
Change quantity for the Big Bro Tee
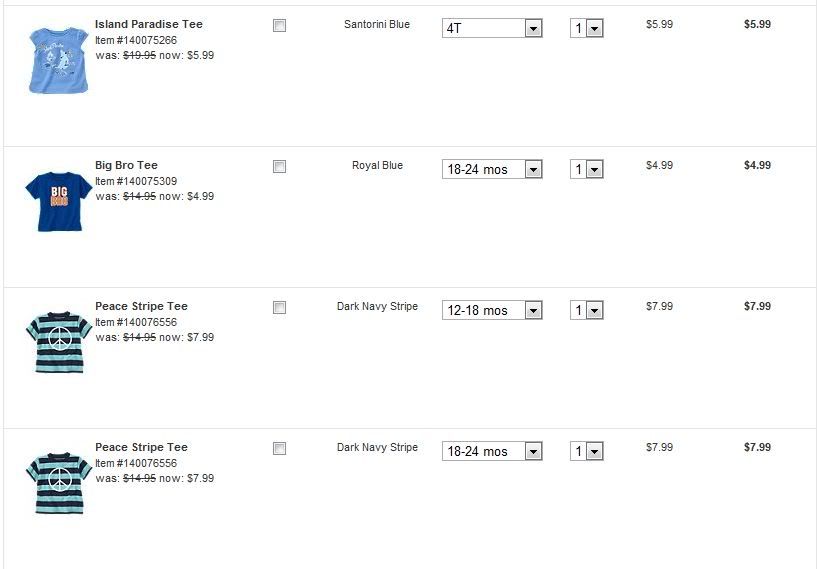tap(587, 170)
